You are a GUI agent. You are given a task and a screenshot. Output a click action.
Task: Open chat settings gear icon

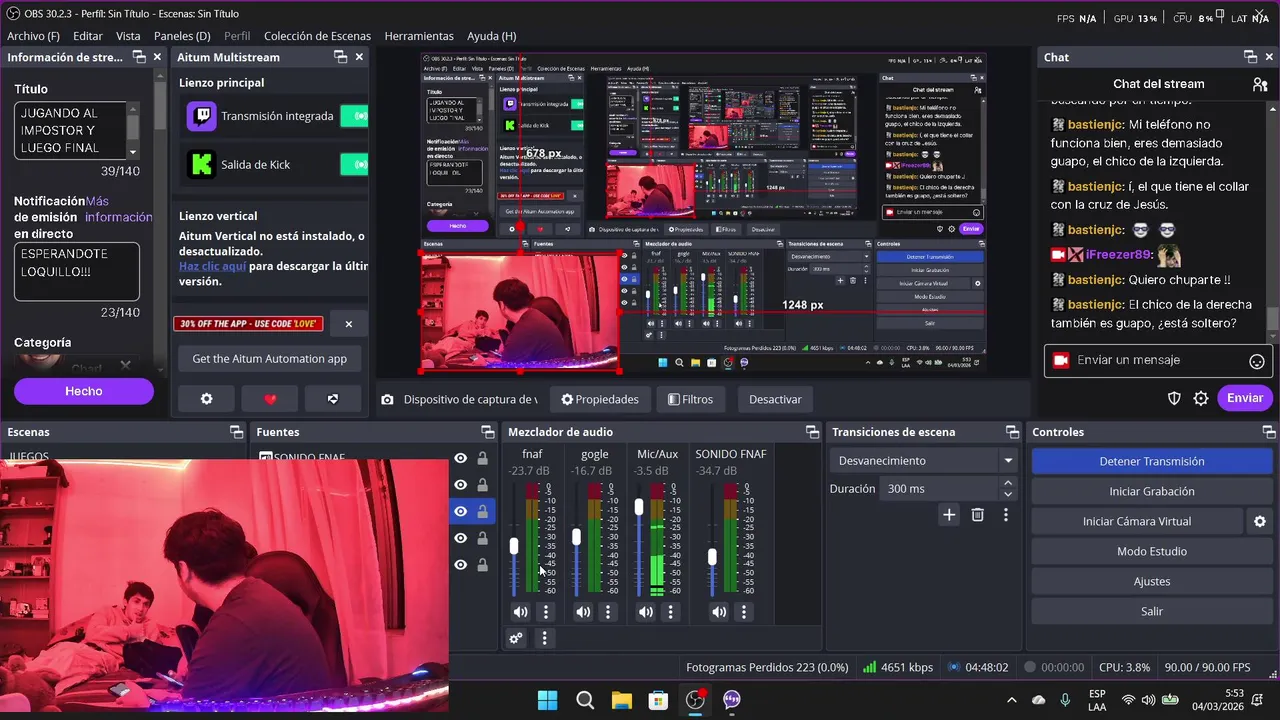(1201, 398)
